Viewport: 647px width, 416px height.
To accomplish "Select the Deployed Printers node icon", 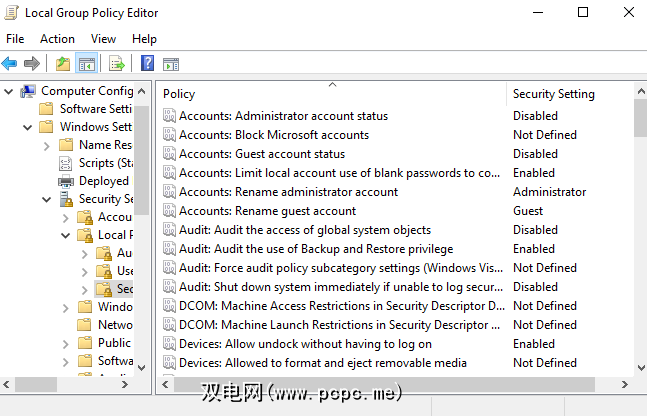I will tap(66, 181).
